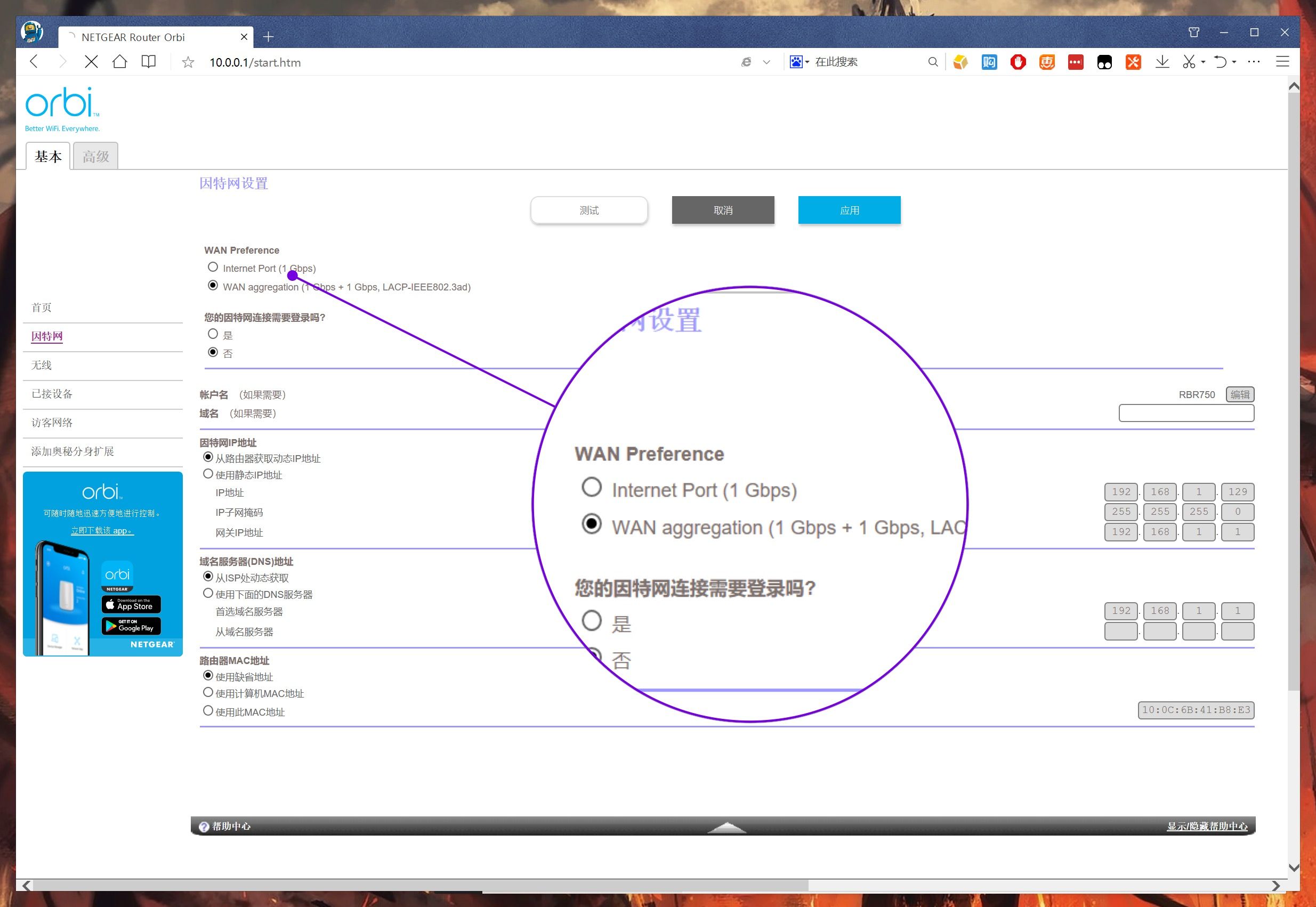Image resolution: width=1316 pixels, height=907 pixels.
Task: Open the three-dots more tools icon
Action: point(1254,61)
